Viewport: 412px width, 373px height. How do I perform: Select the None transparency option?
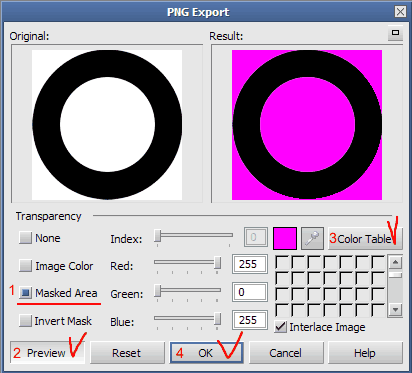[40, 238]
